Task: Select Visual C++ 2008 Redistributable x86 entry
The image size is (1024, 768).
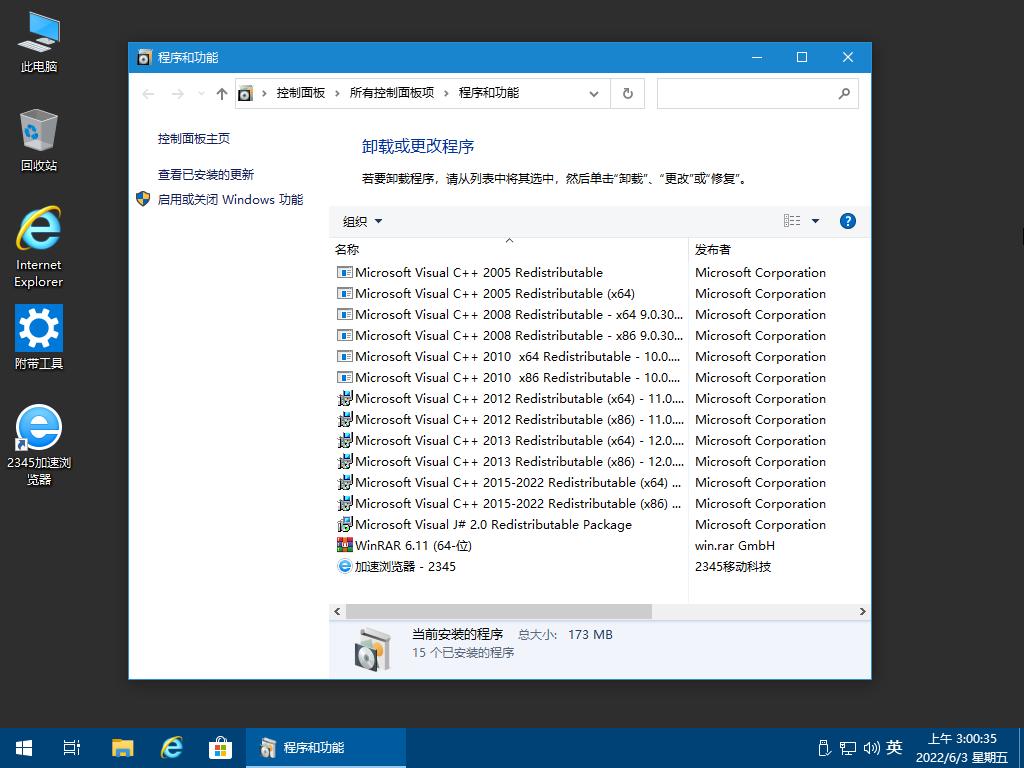Action: 509,336
